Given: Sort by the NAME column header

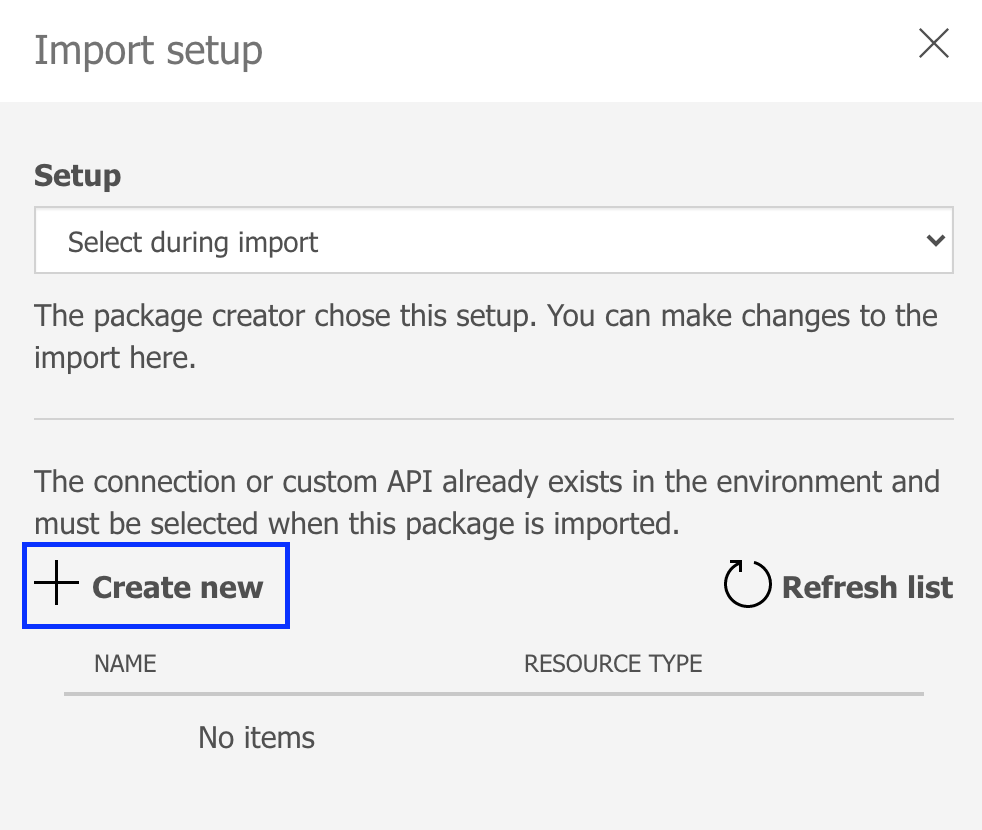Looking at the screenshot, I should 125,663.
